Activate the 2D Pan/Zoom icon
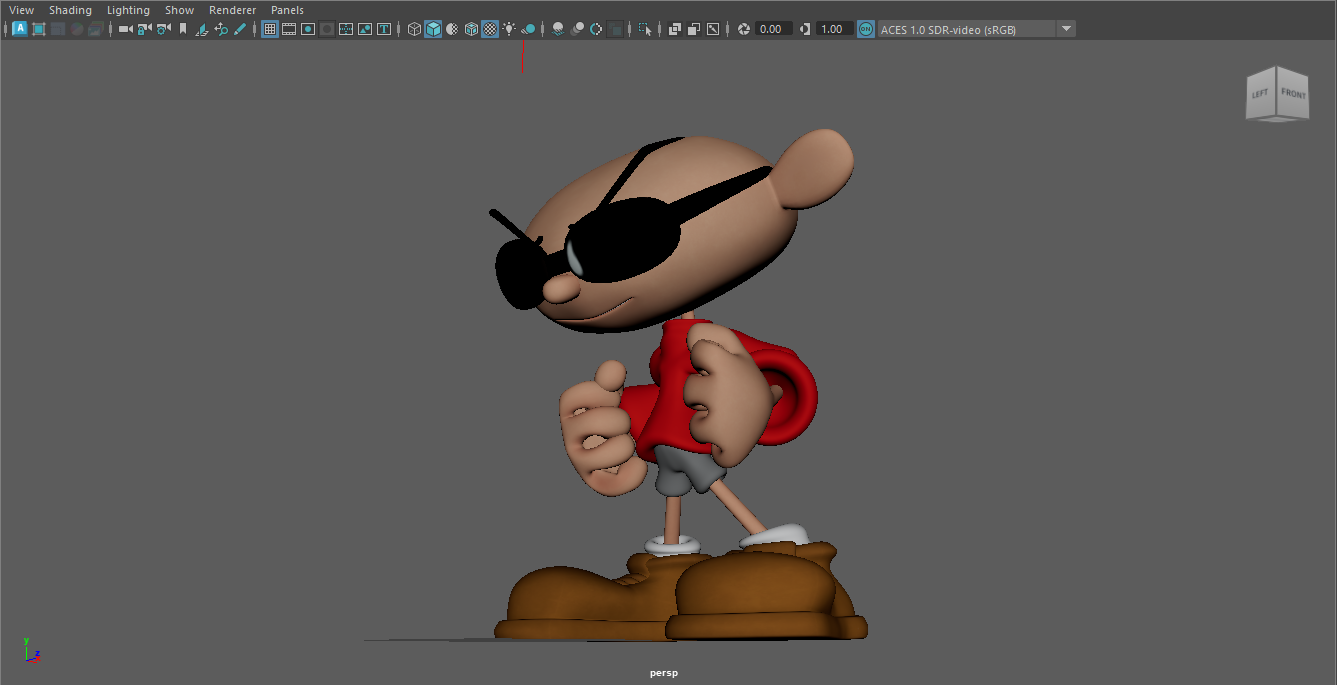The height and width of the screenshot is (685, 1337). (x=221, y=29)
